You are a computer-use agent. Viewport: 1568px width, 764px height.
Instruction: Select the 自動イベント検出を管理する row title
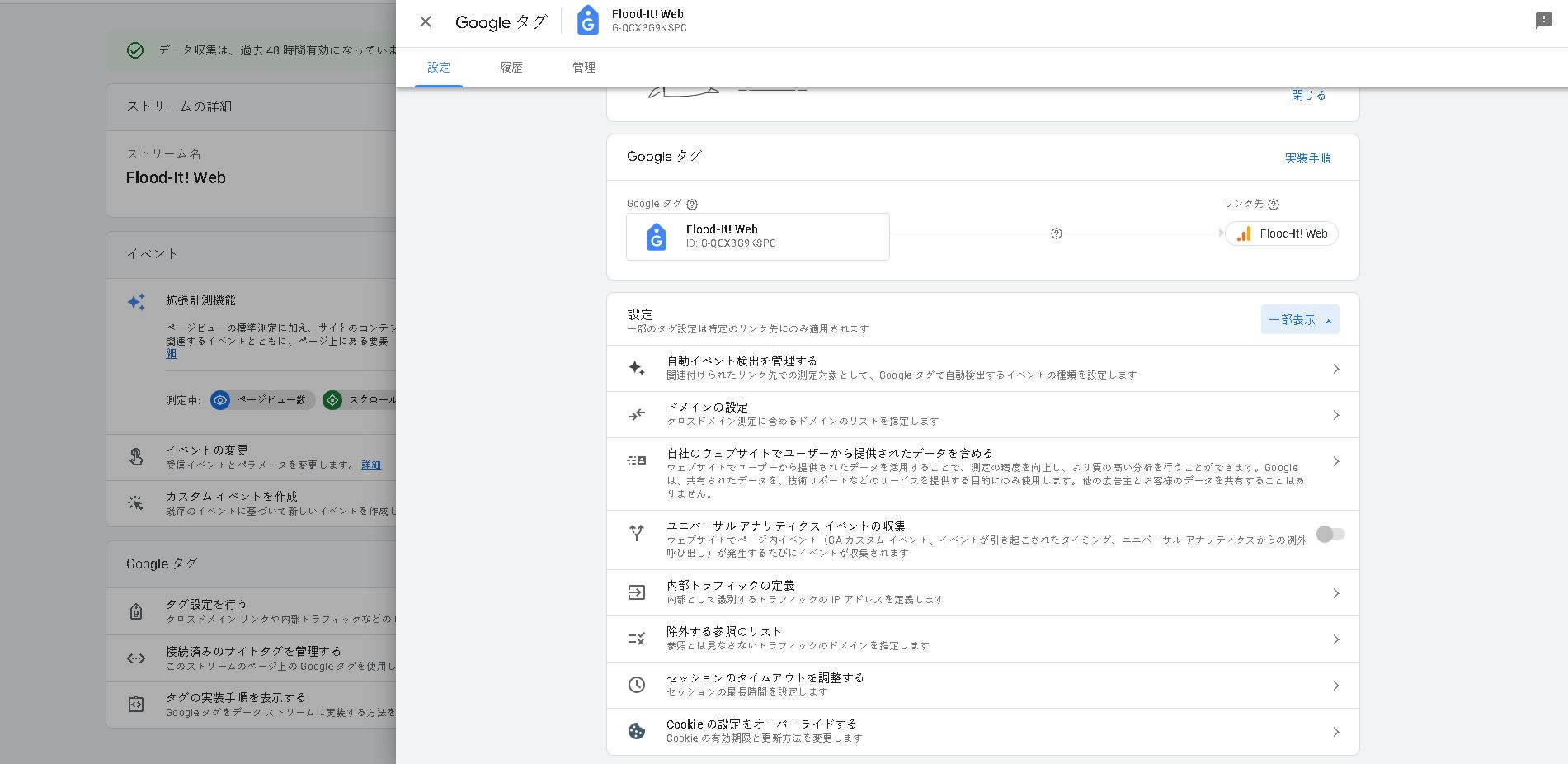click(x=742, y=361)
